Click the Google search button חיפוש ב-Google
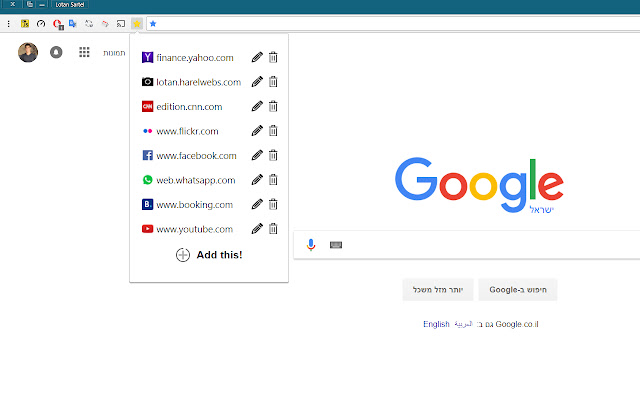Image resolution: width=640 pixels, height=400 pixels. 518,290
